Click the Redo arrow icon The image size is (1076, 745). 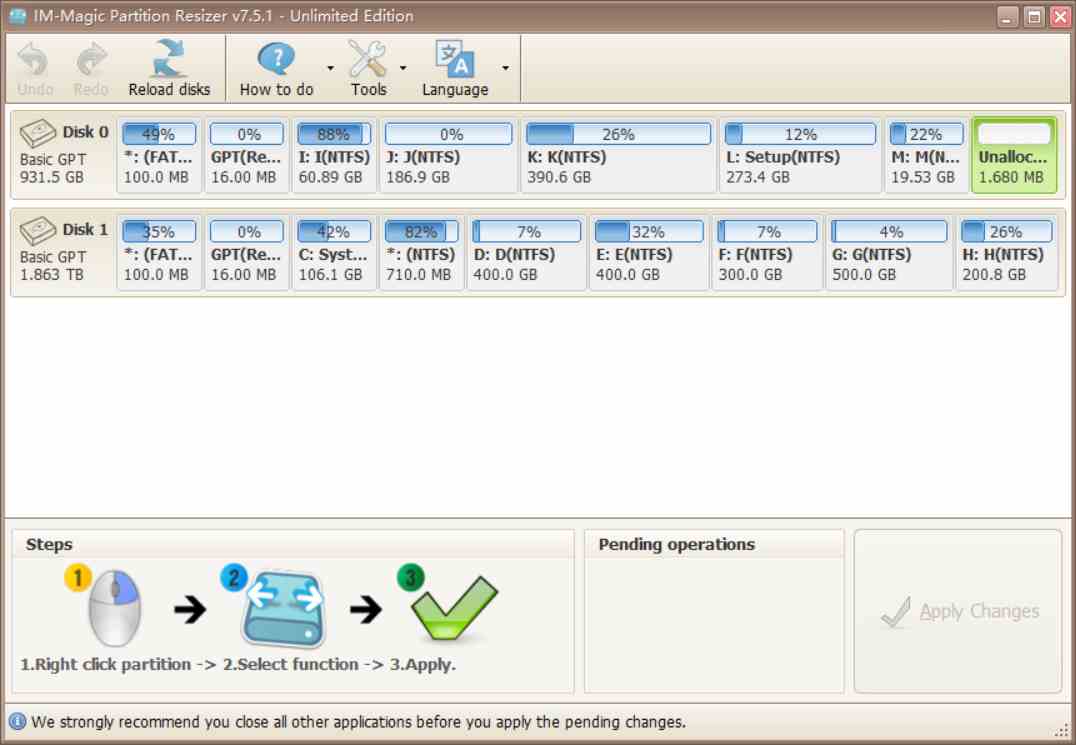coord(91,60)
